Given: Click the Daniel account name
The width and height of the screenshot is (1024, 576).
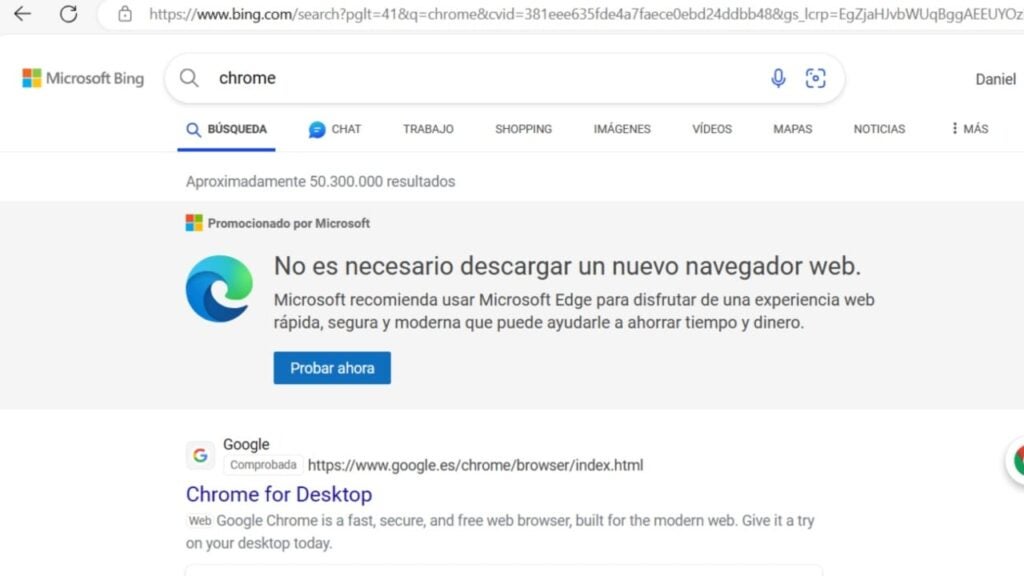Looking at the screenshot, I should [995, 79].
